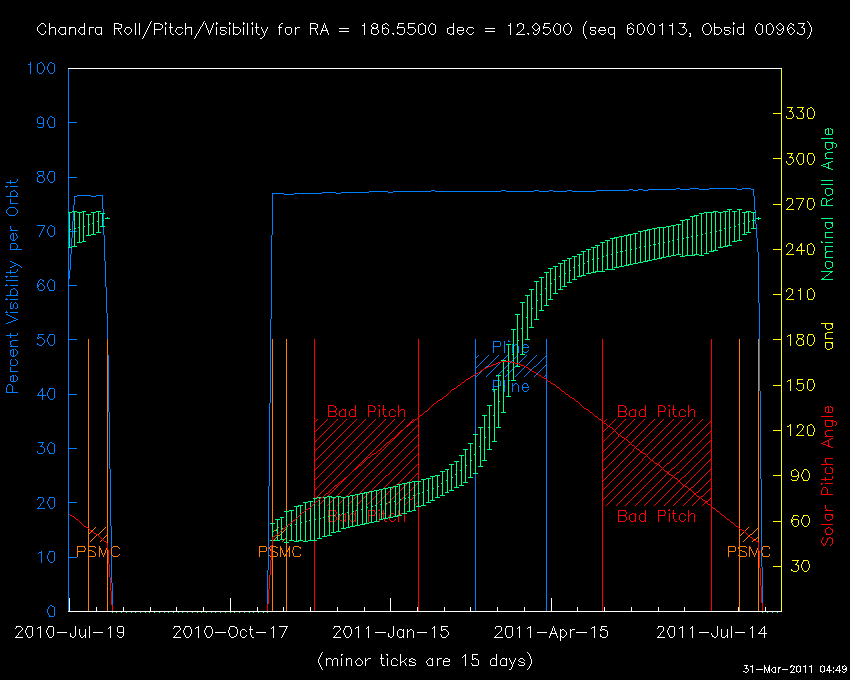Viewport: 850px width, 680px height.
Task: Click the 100 tick on the visibility axis
Action: coord(43,70)
